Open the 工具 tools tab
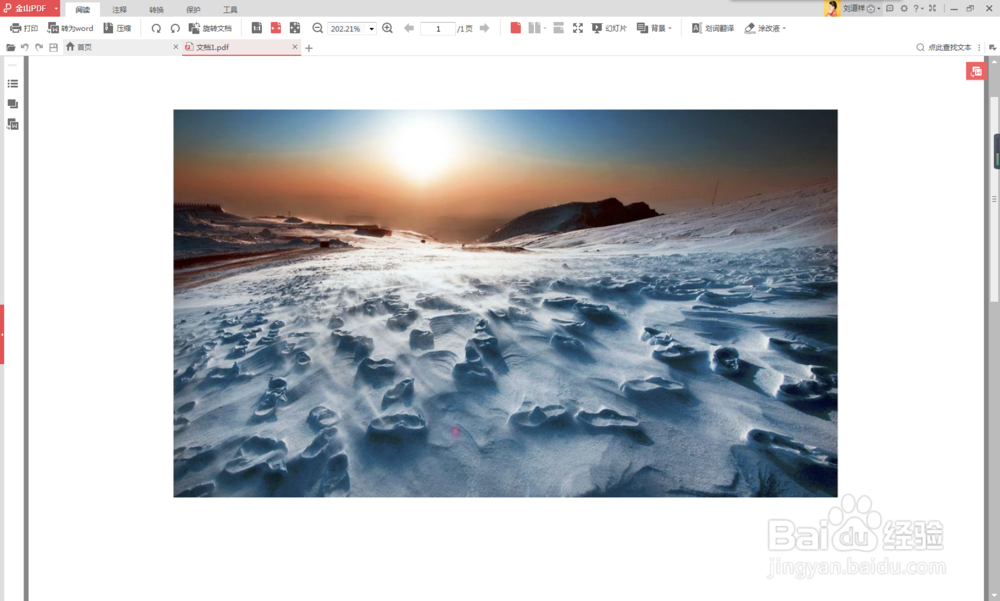1000x601 pixels. point(229,9)
